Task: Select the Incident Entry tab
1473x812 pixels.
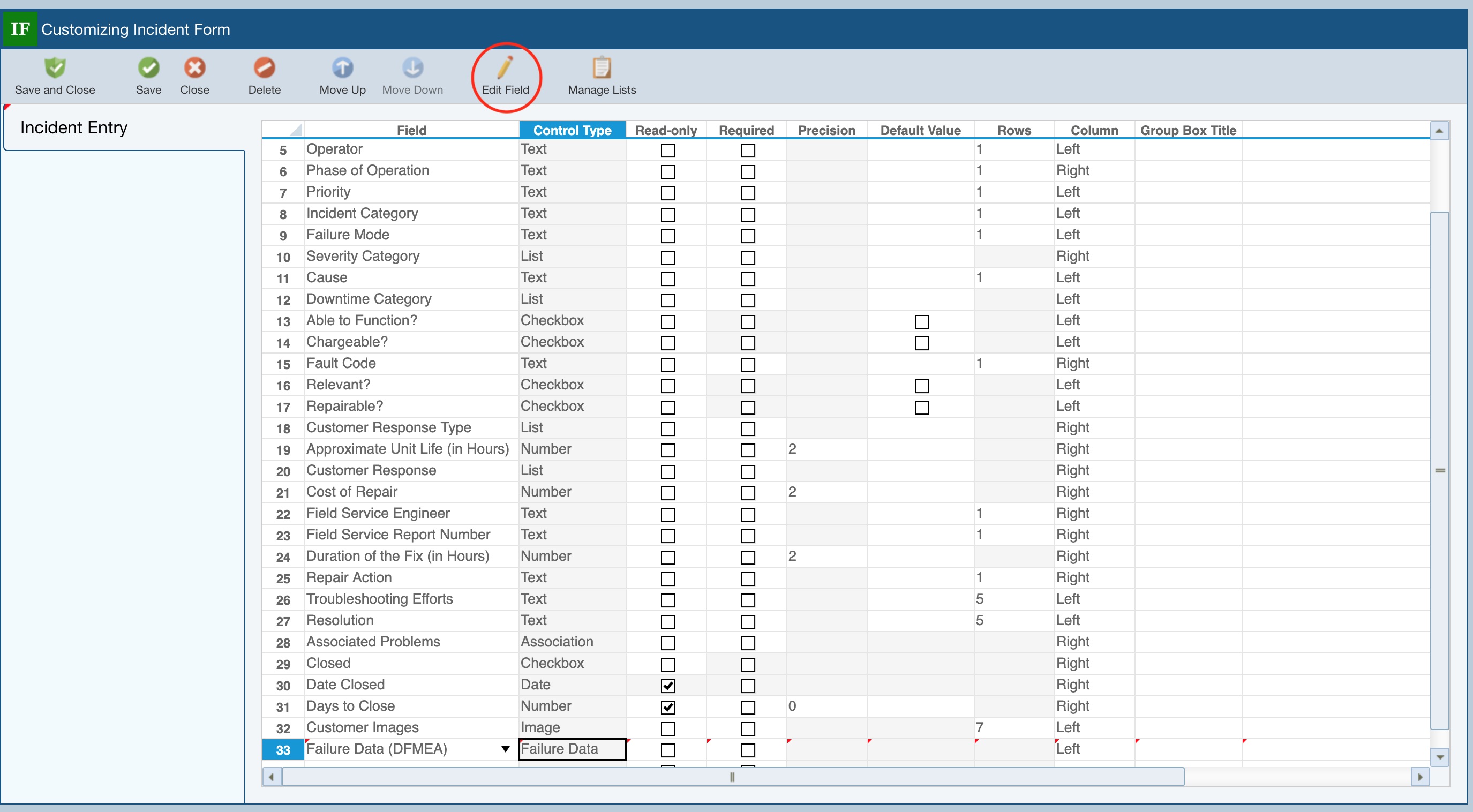Action: tap(74, 127)
